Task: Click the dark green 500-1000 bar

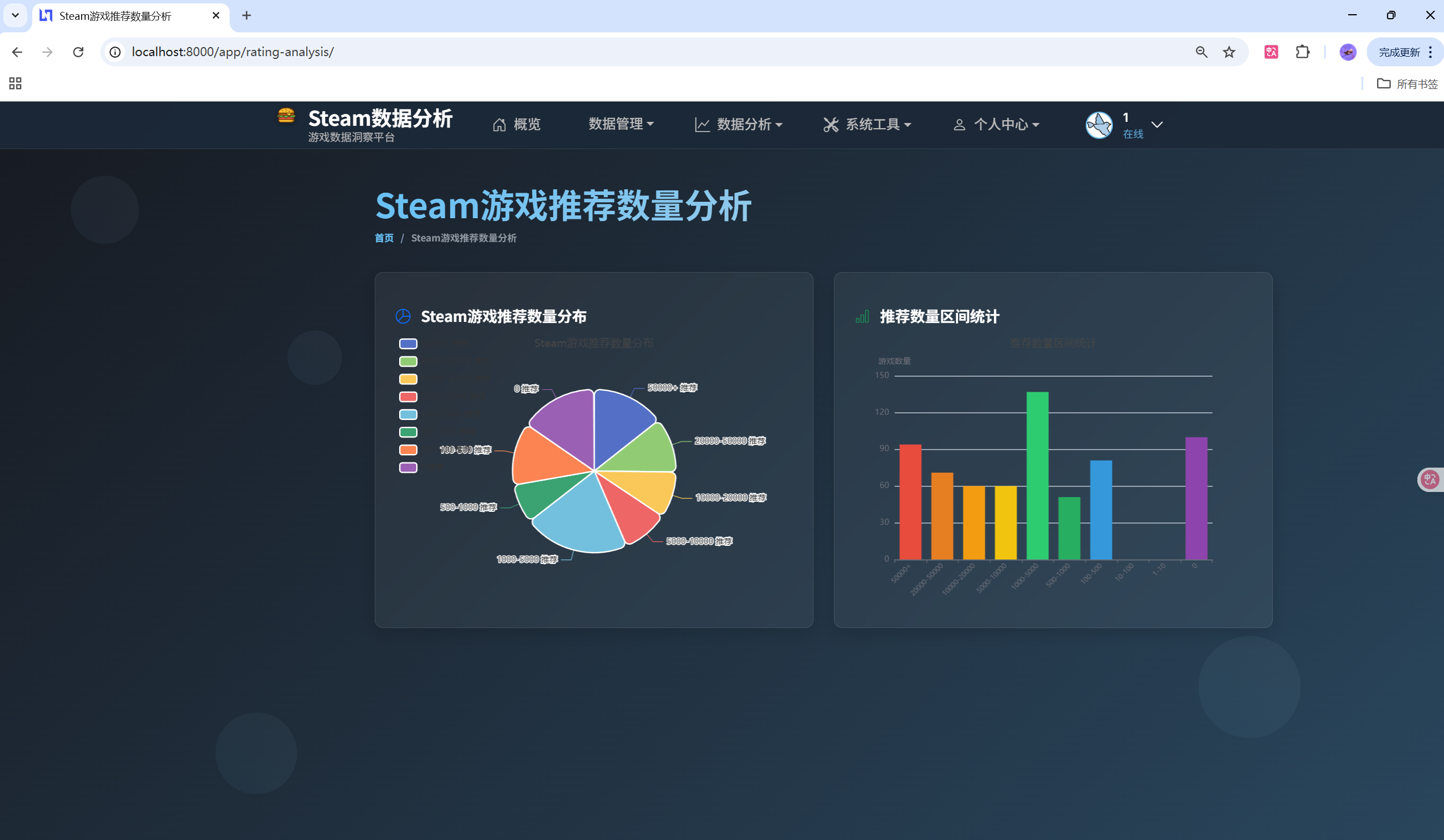Action: (1069, 528)
